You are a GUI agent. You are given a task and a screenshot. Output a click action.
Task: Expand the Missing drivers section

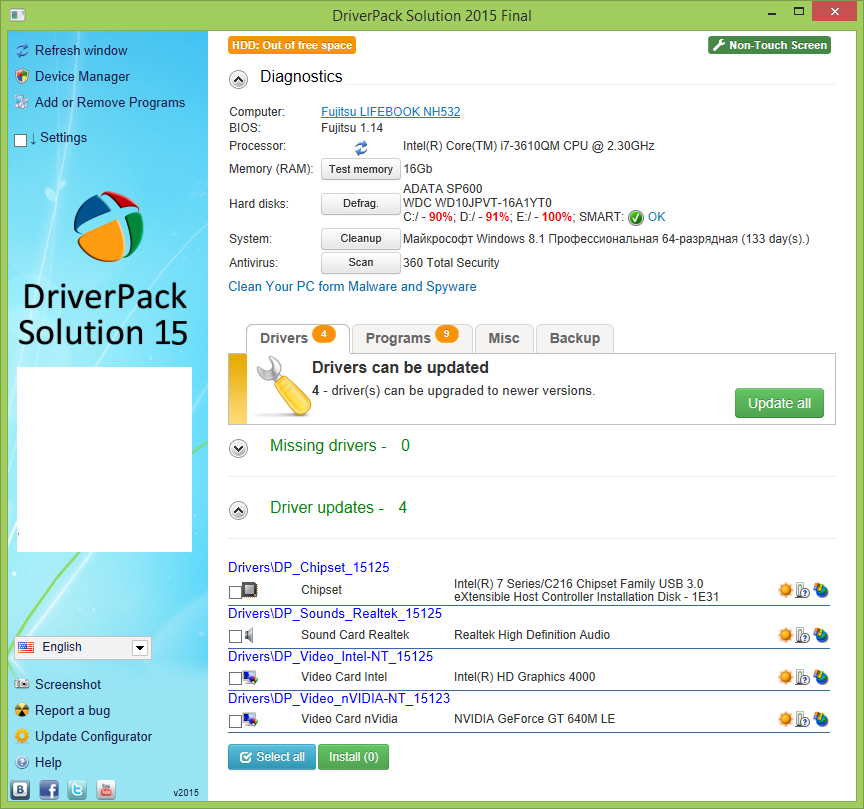[x=238, y=448]
